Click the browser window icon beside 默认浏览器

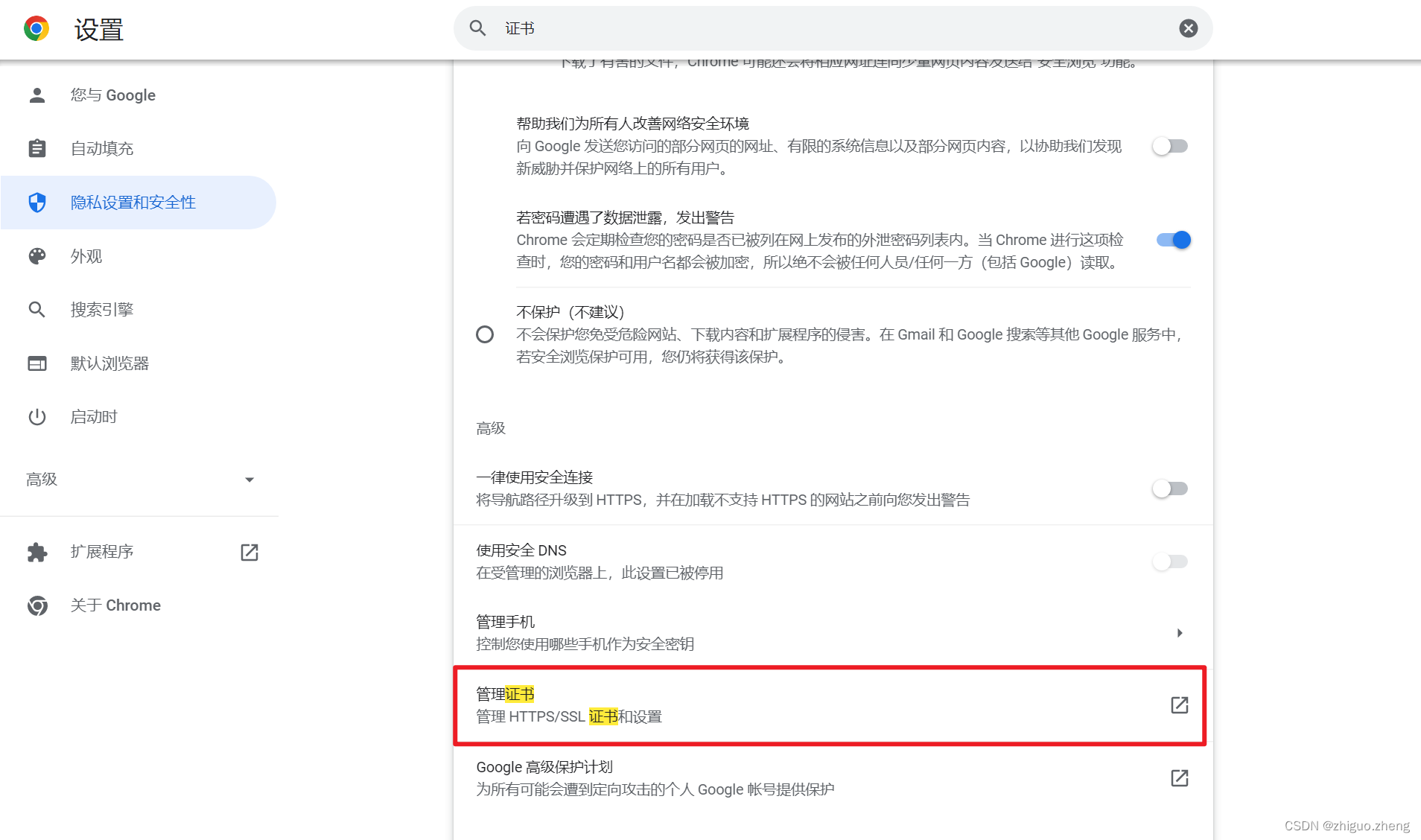(x=37, y=363)
